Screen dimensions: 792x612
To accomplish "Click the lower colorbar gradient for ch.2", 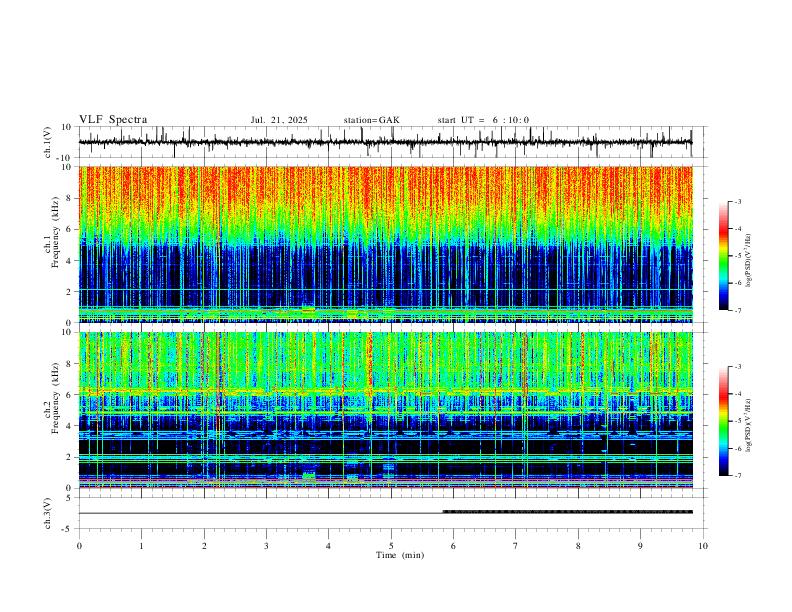I will click(x=723, y=421).
